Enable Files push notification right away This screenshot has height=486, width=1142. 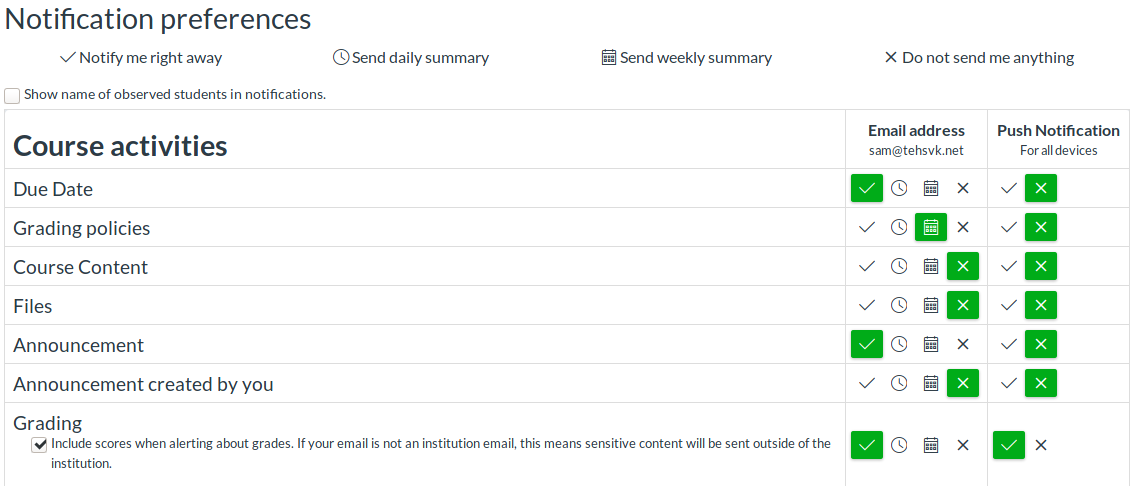click(1009, 305)
